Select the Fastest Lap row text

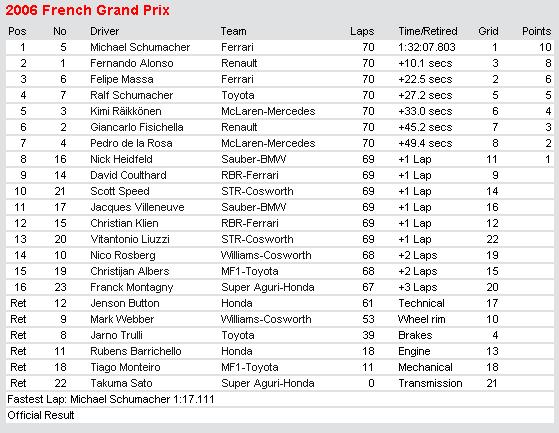[111, 400]
